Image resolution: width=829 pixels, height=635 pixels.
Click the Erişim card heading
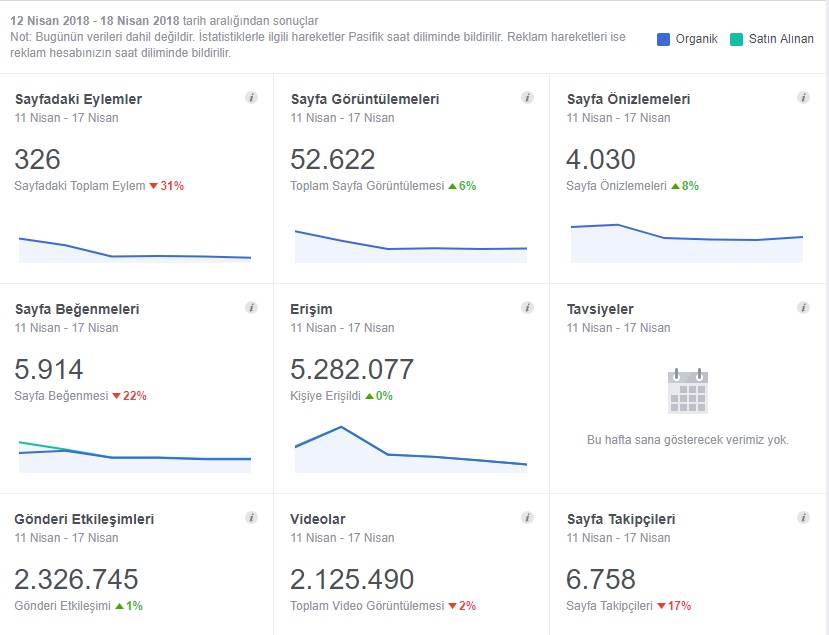311,309
